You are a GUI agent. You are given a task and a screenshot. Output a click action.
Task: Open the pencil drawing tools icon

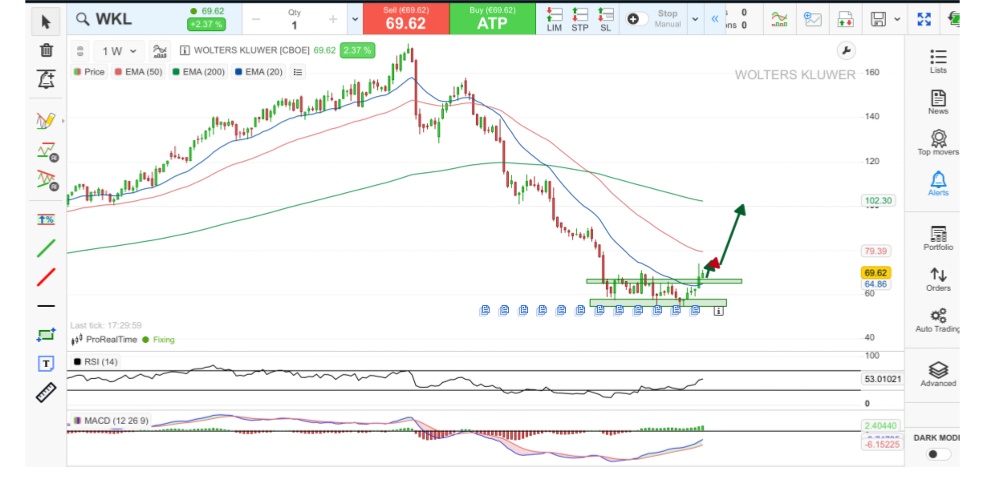coord(46,120)
